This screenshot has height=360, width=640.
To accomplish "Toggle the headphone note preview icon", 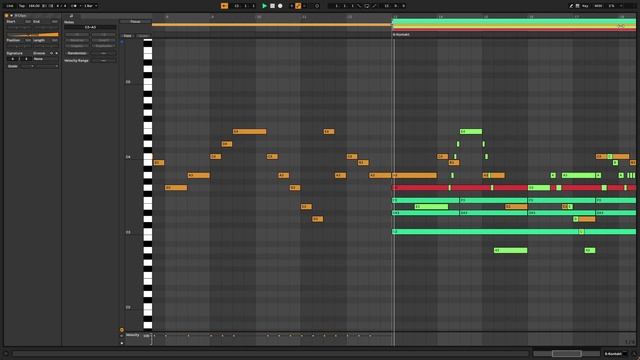I will [x=122, y=42].
